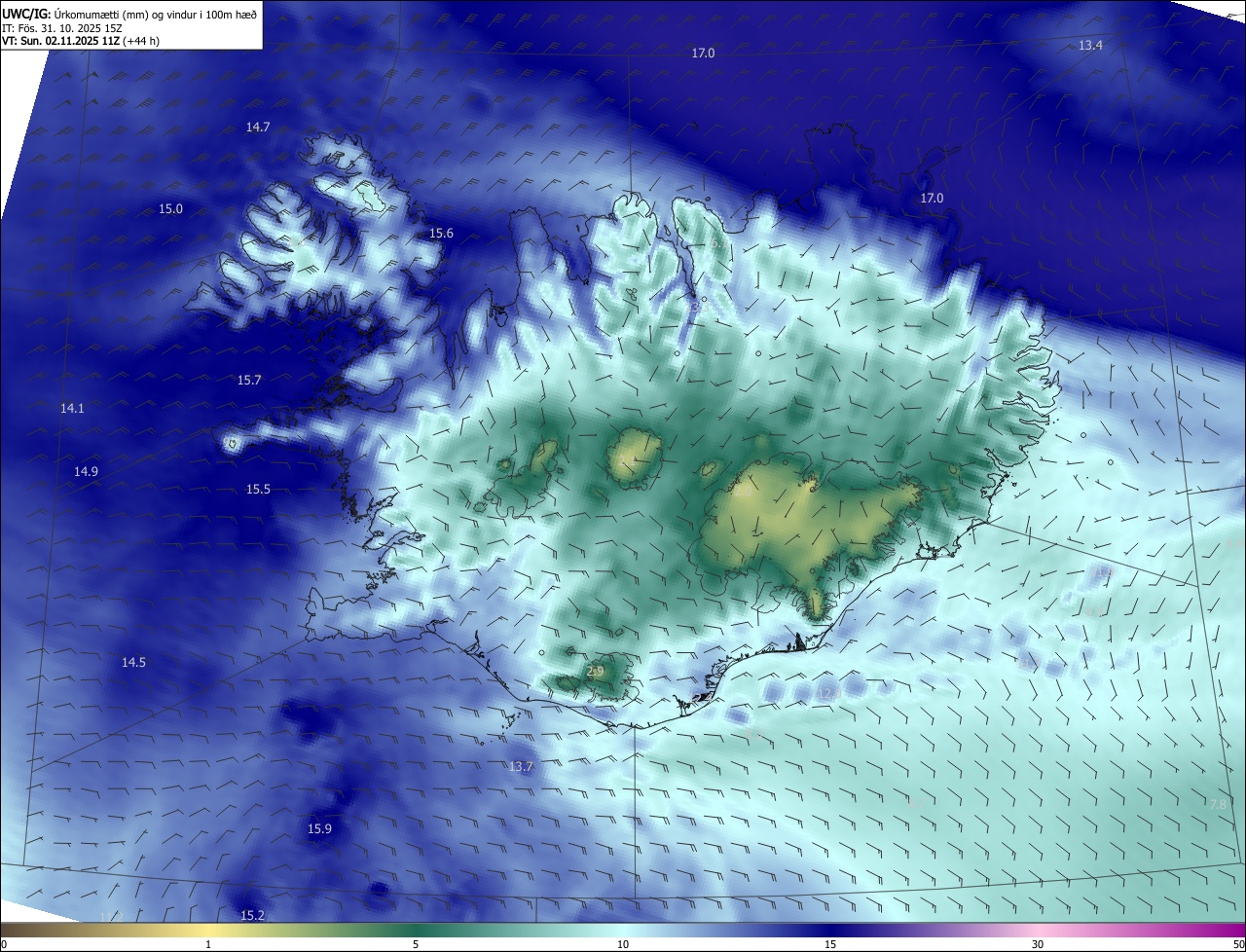1246x952 pixels.
Task: Click the 15.9 value label
Action: 319,829
